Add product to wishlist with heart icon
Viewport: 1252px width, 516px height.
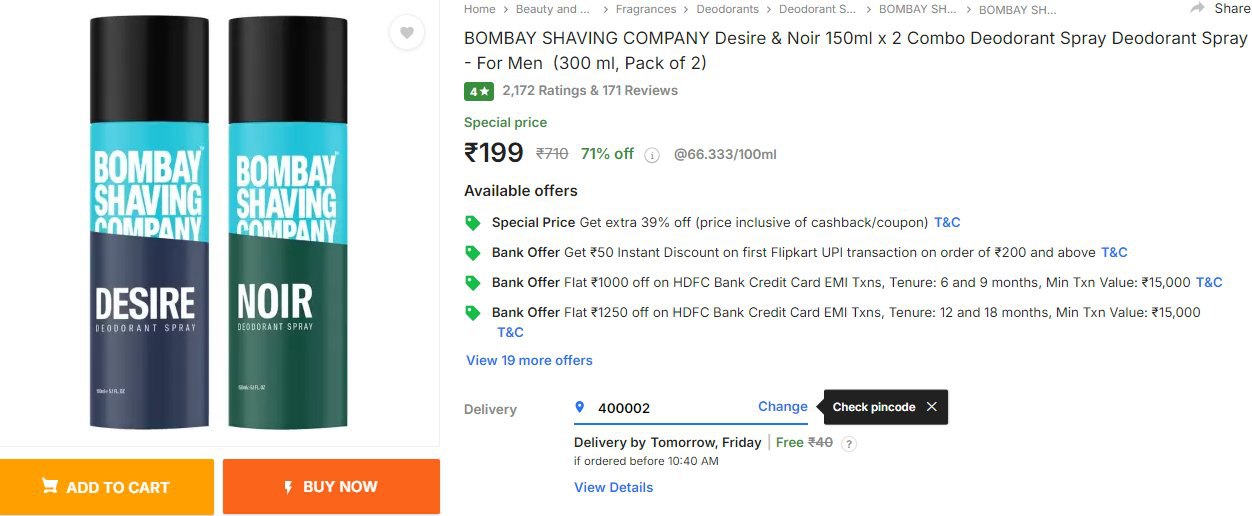point(406,33)
